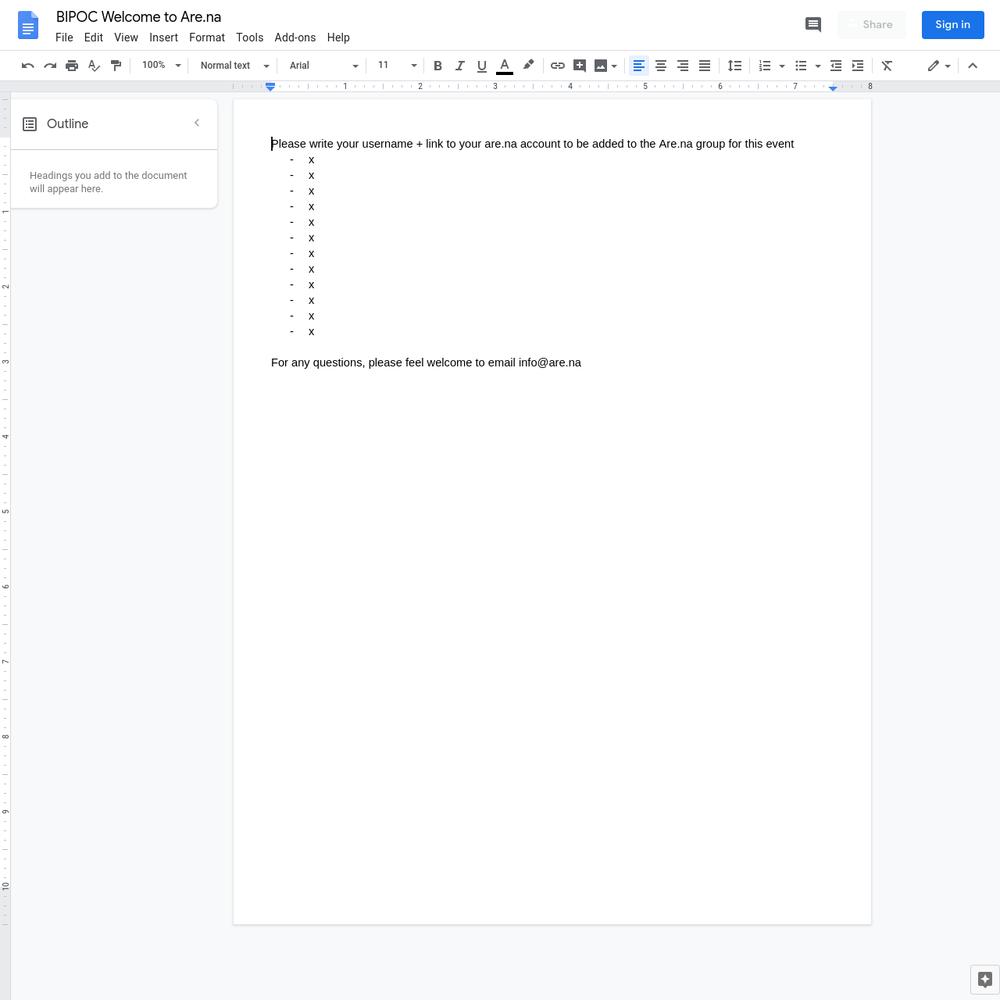The height and width of the screenshot is (1000, 1000).
Task: Click the right indent marker on ruler
Action: (x=832, y=87)
